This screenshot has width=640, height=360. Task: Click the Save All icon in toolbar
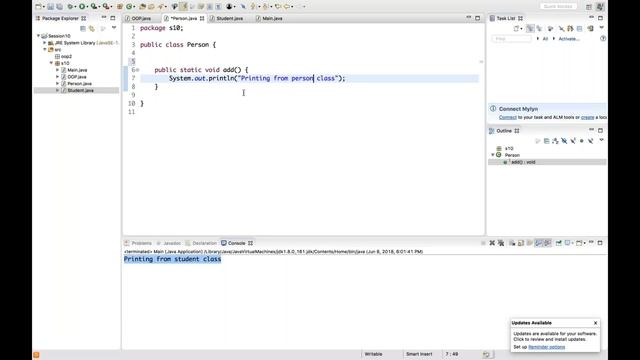click(60, 7)
